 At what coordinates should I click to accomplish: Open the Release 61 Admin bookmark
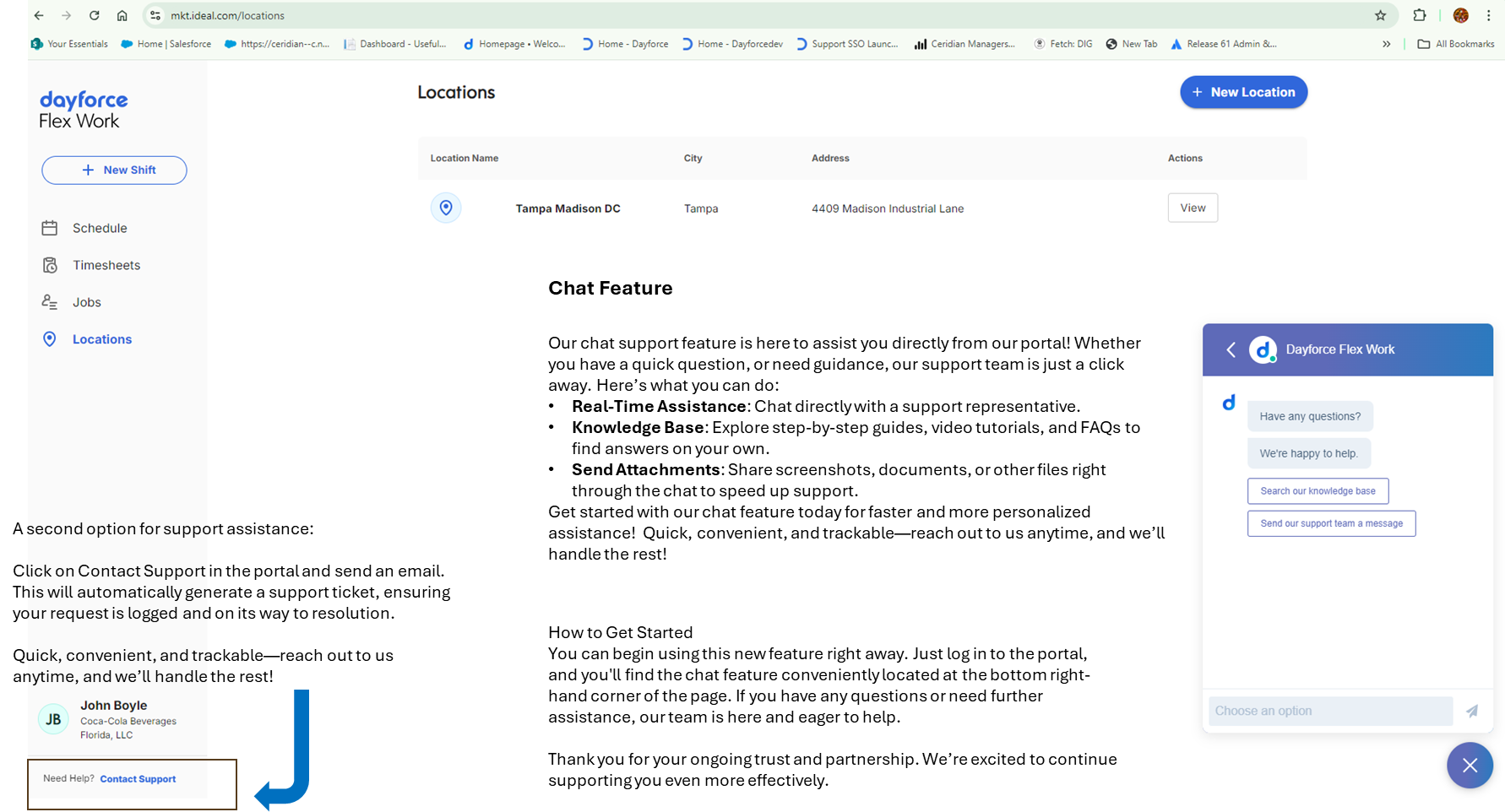[x=1224, y=44]
